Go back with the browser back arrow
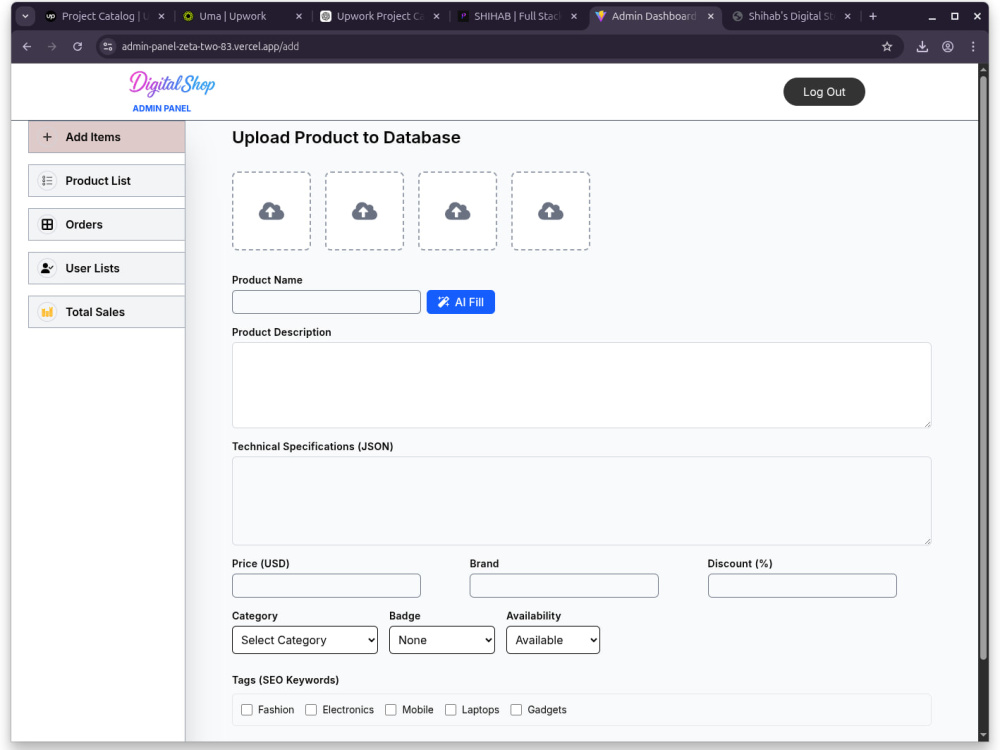The height and width of the screenshot is (750, 1000). tap(27, 47)
